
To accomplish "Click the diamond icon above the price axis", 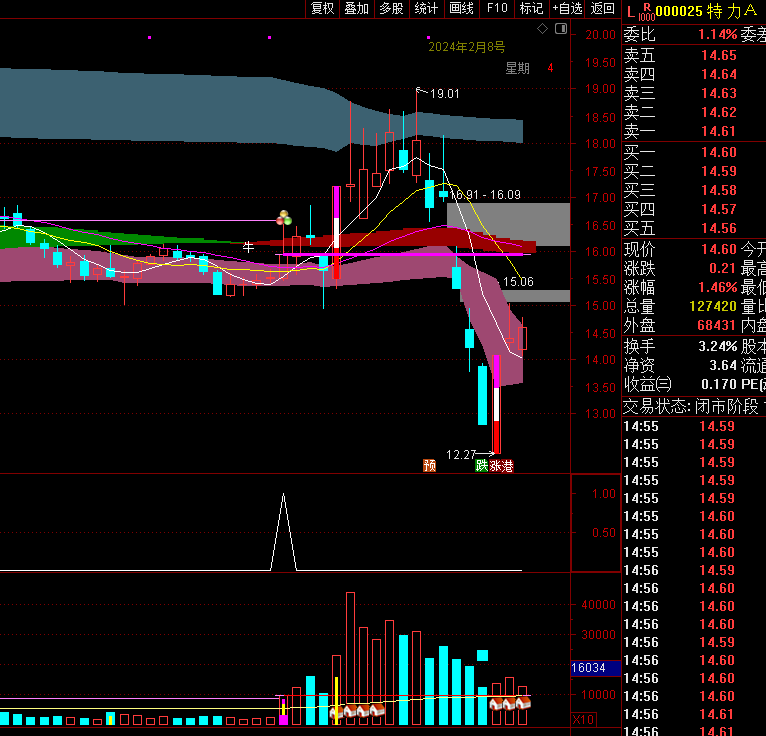I will [x=542, y=29].
